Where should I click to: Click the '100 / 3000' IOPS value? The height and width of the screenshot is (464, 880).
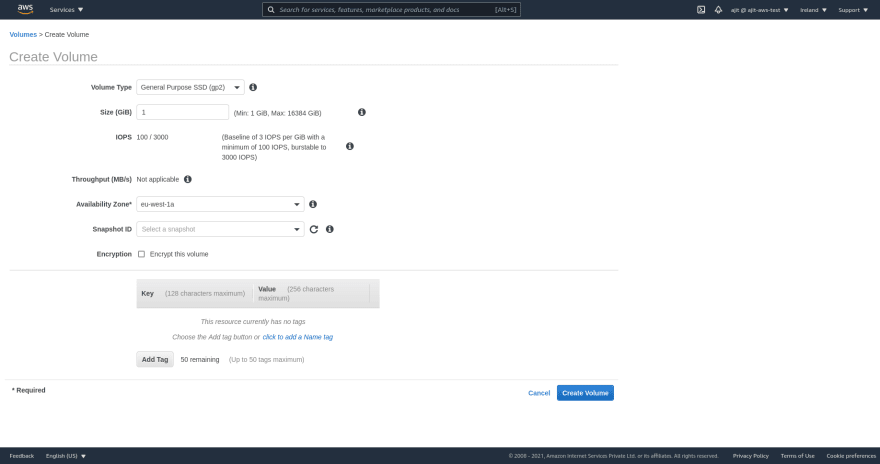pos(152,137)
